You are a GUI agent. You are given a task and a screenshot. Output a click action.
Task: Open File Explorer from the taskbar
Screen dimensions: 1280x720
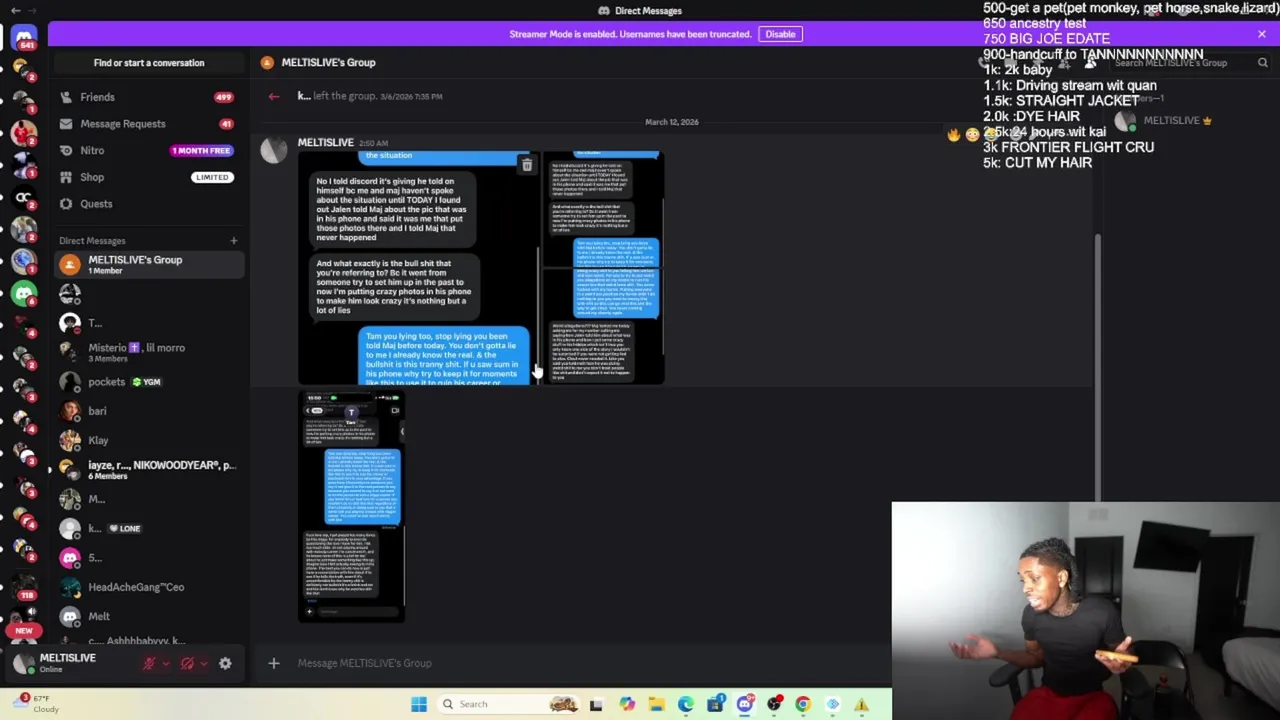[656, 704]
